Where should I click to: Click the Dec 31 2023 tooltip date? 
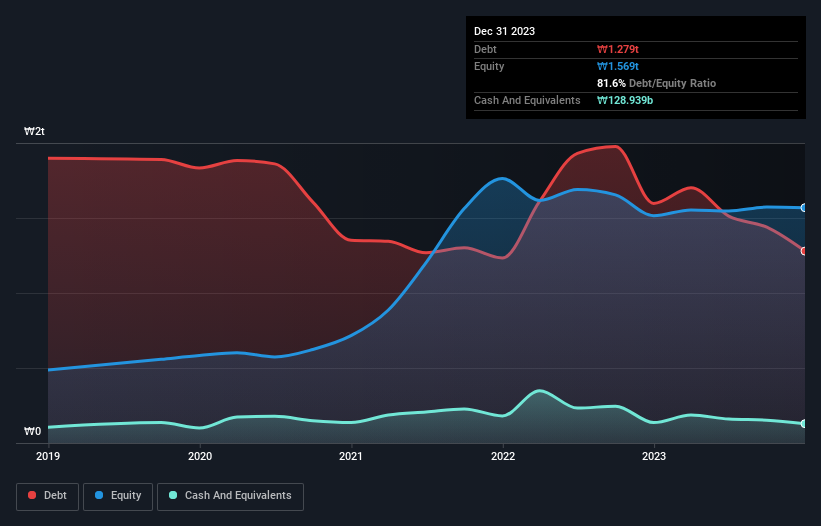point(504,31)
